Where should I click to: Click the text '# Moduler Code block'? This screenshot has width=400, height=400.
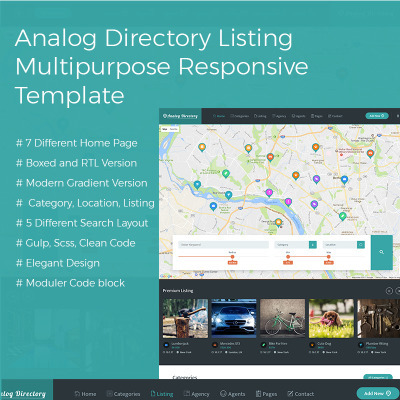70,283
